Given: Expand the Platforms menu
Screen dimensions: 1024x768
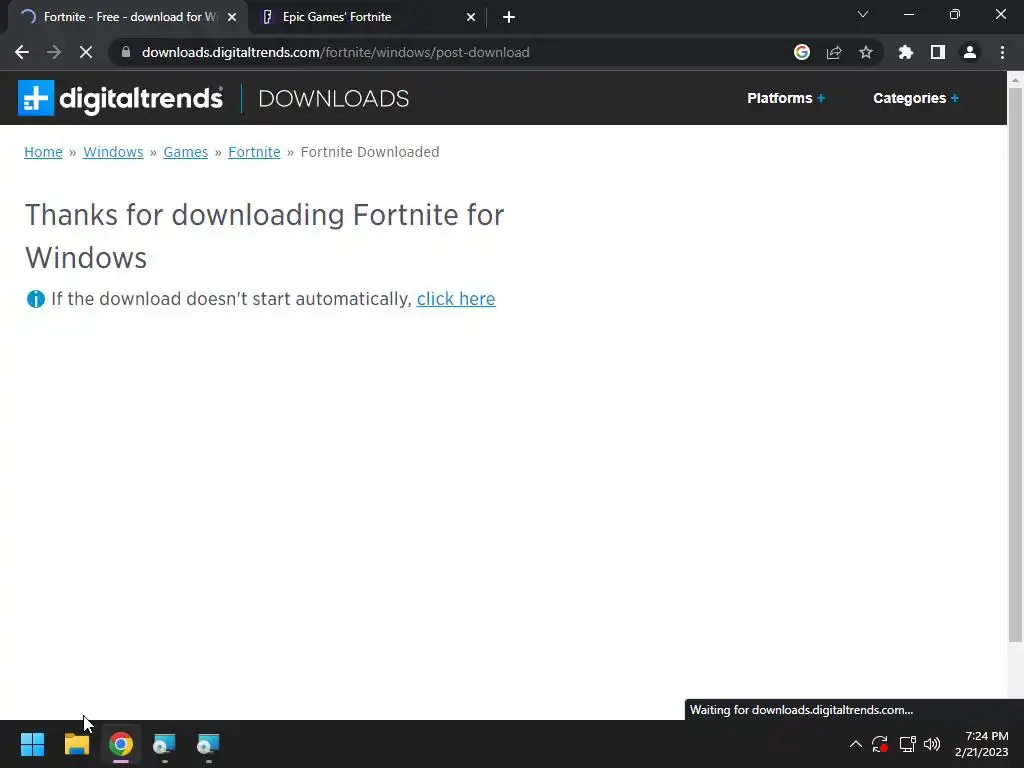Looking at the screenshot, I should [786, 98].
